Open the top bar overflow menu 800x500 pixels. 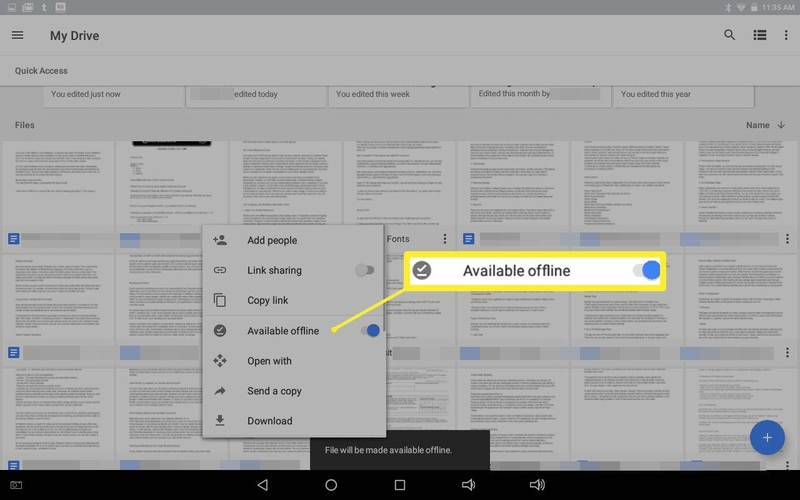786,35
